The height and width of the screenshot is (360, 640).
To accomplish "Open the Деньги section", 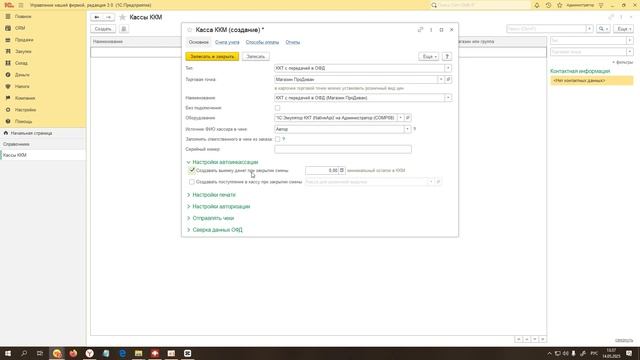I will [x=22, y=75].
